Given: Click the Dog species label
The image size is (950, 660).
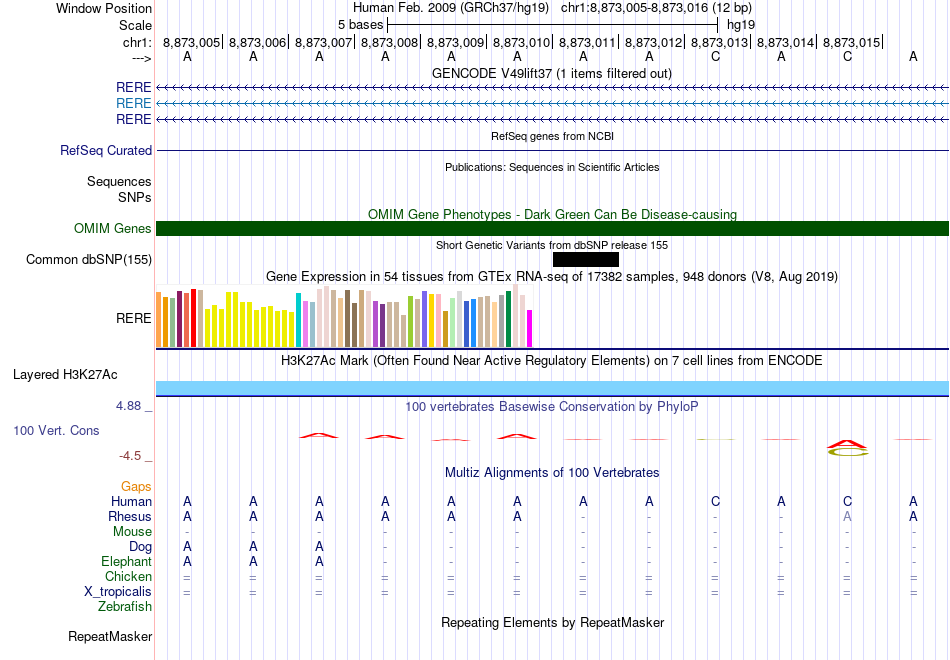Looking at the screenshot, I should (x=141, y=547).
